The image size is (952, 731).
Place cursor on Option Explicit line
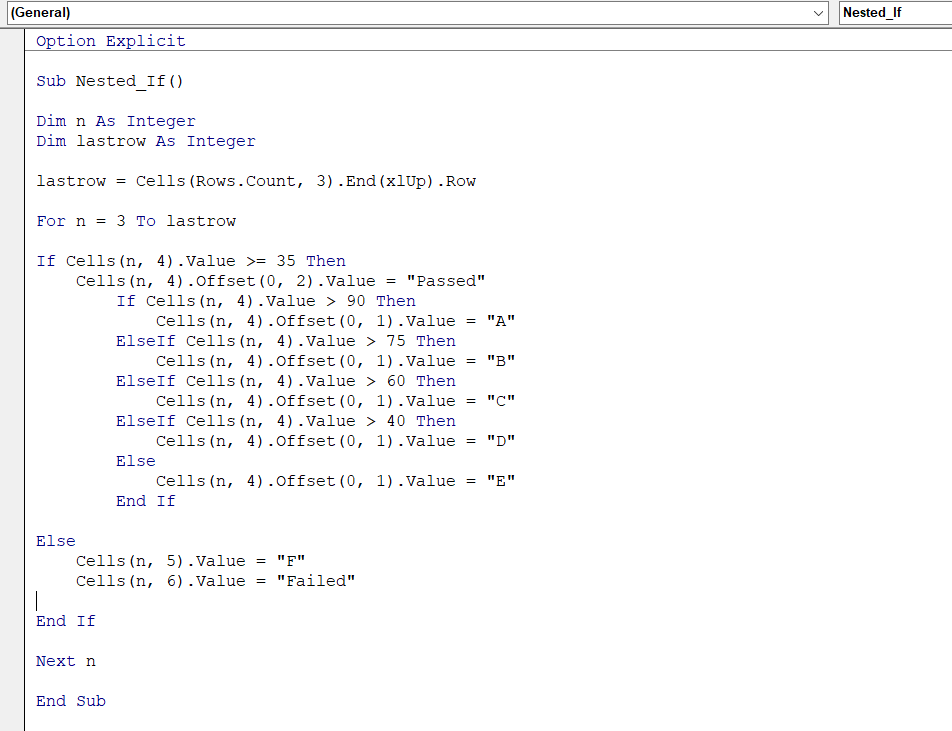click(x=110, y=41)
